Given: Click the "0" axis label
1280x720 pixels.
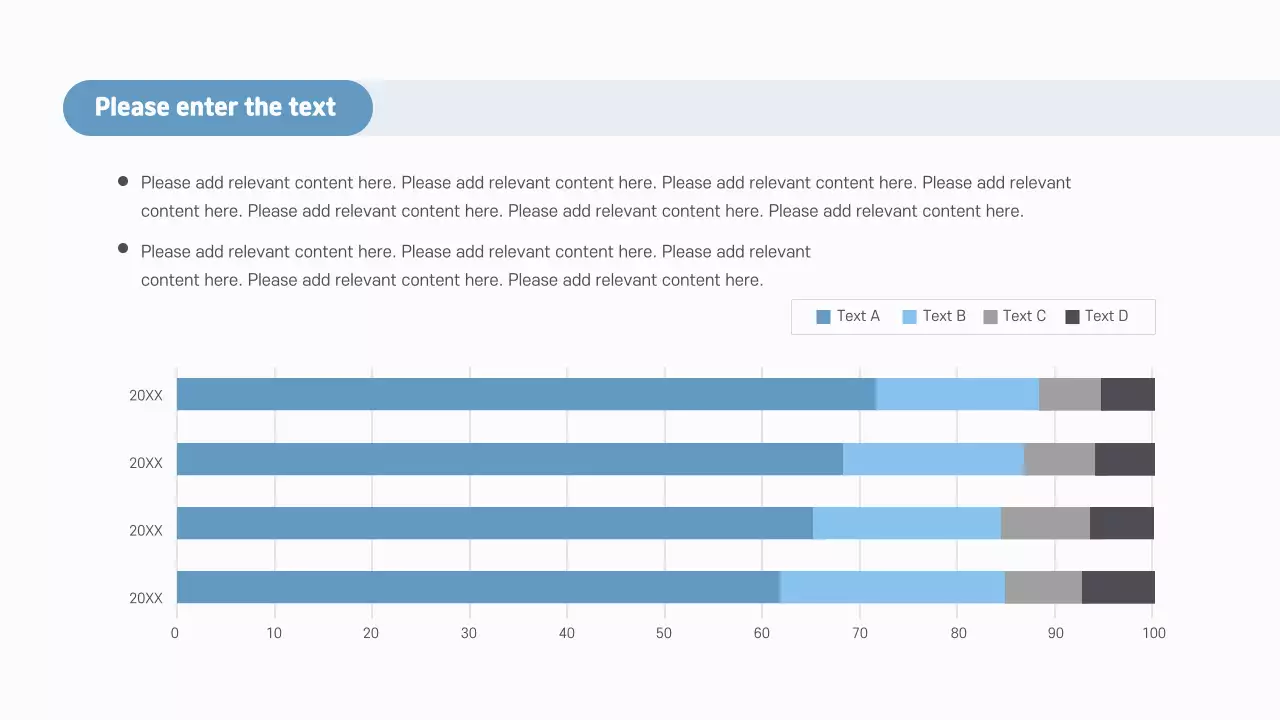Looking at the screenshot, I should 175,633.
